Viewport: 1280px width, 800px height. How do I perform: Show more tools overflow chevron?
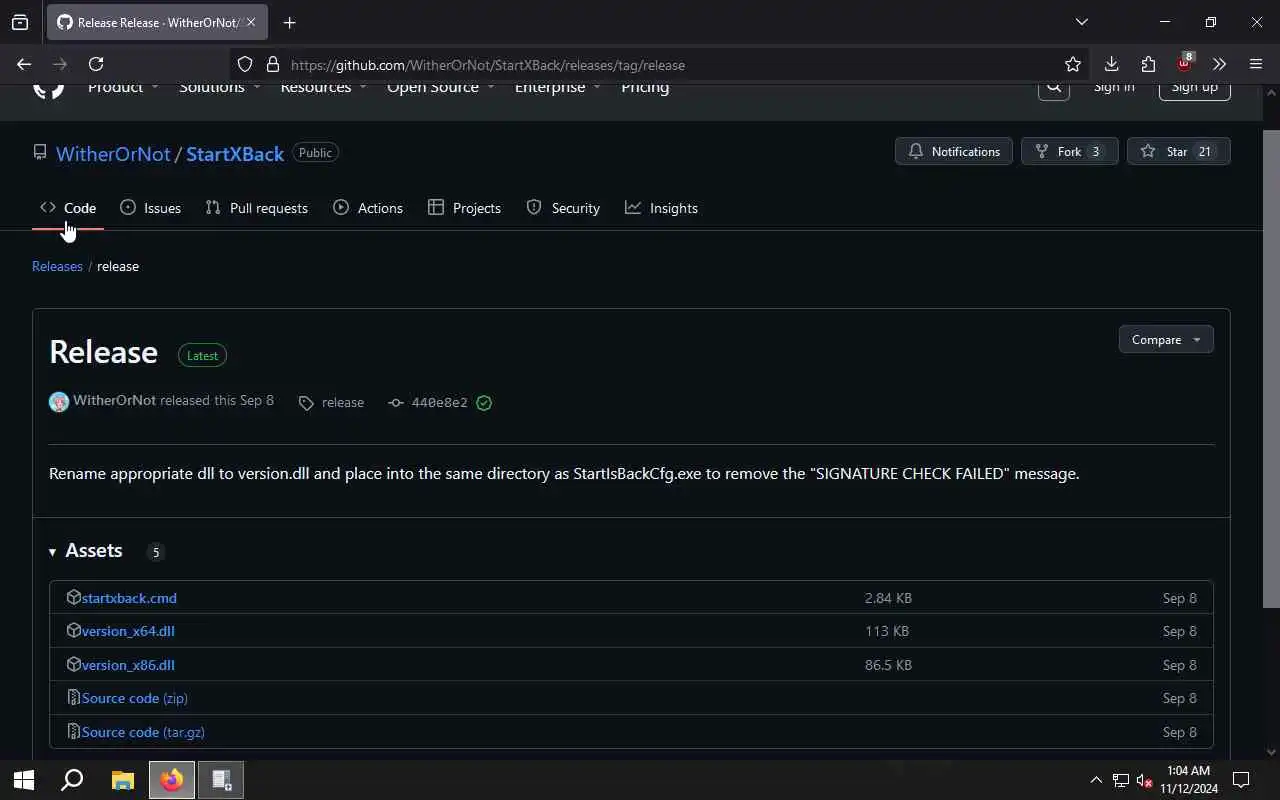point(1219,64)
